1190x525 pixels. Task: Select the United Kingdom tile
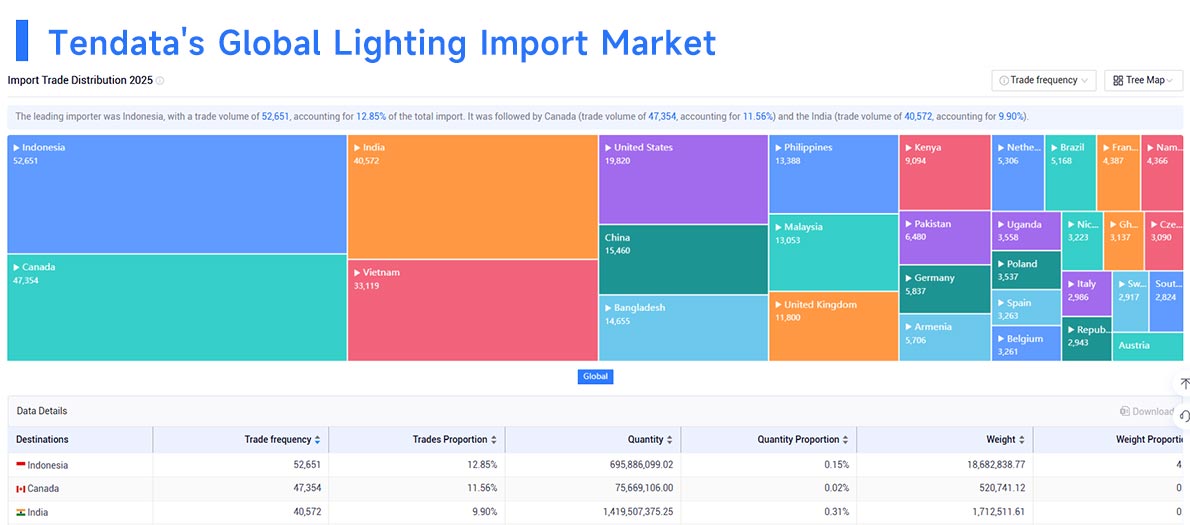[x=833, y=326]
